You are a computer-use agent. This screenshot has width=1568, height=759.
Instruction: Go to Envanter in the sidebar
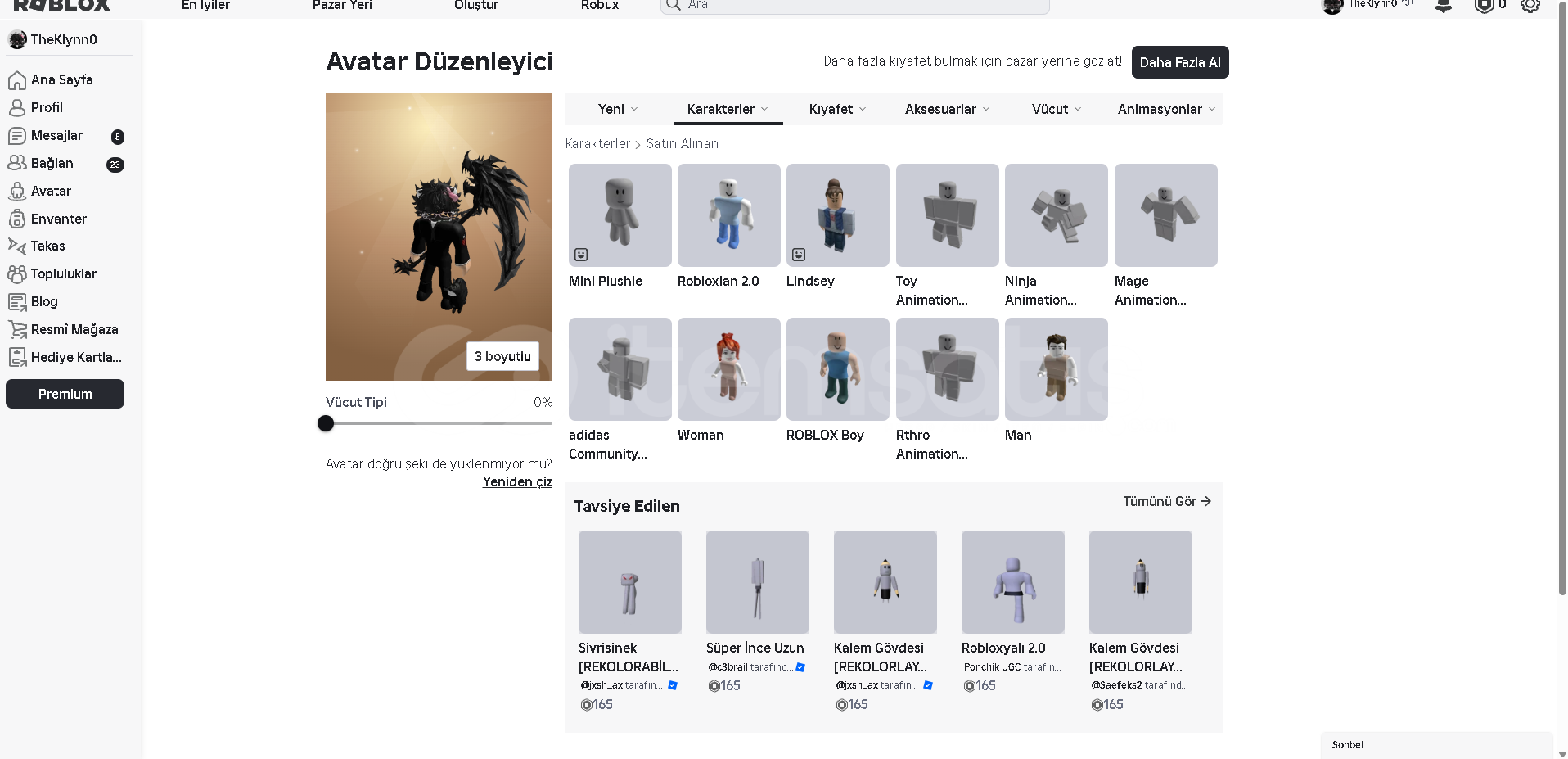click(x=58, y=219)
